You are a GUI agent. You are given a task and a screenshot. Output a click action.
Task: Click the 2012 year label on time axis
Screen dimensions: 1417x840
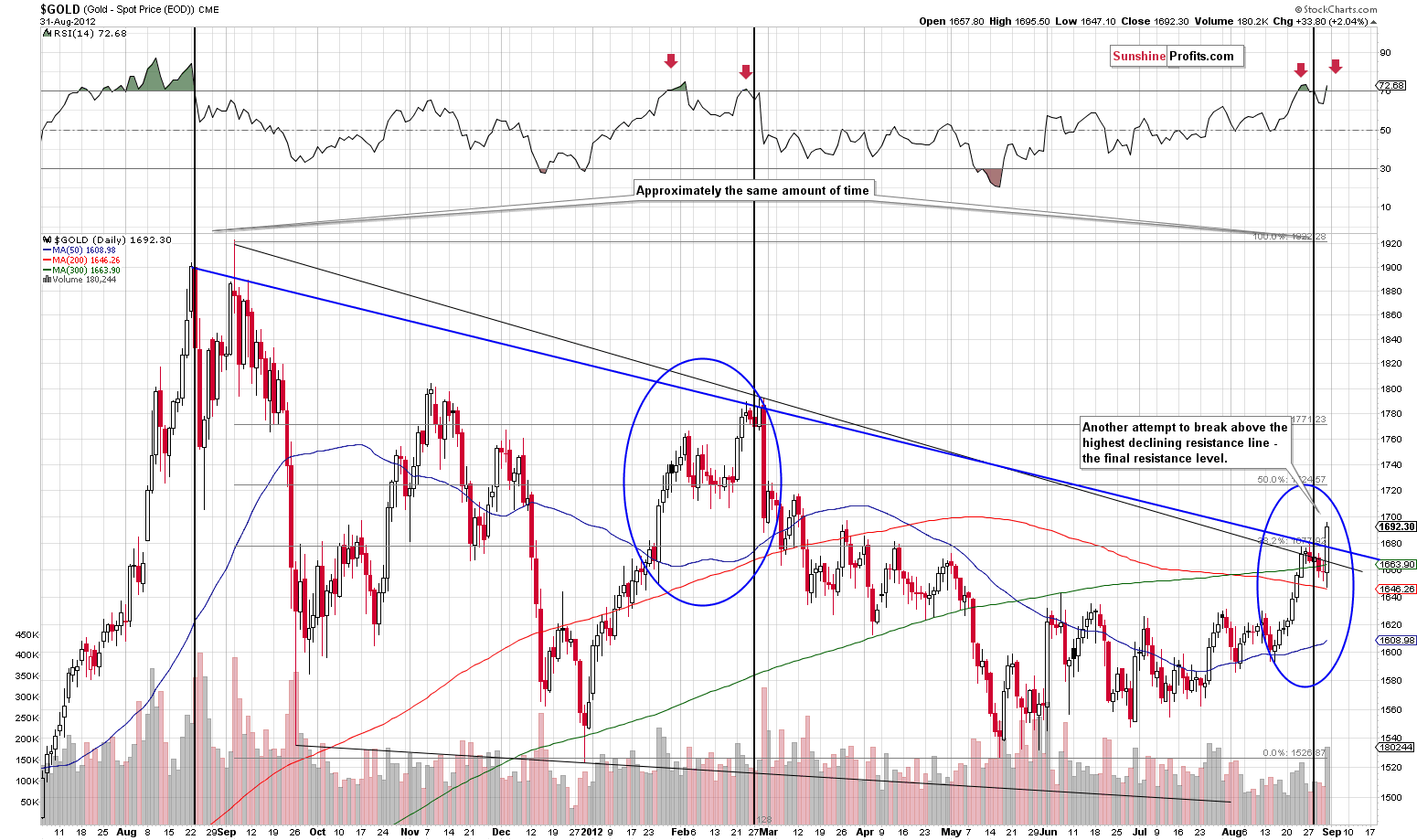[x=594, y=833]
